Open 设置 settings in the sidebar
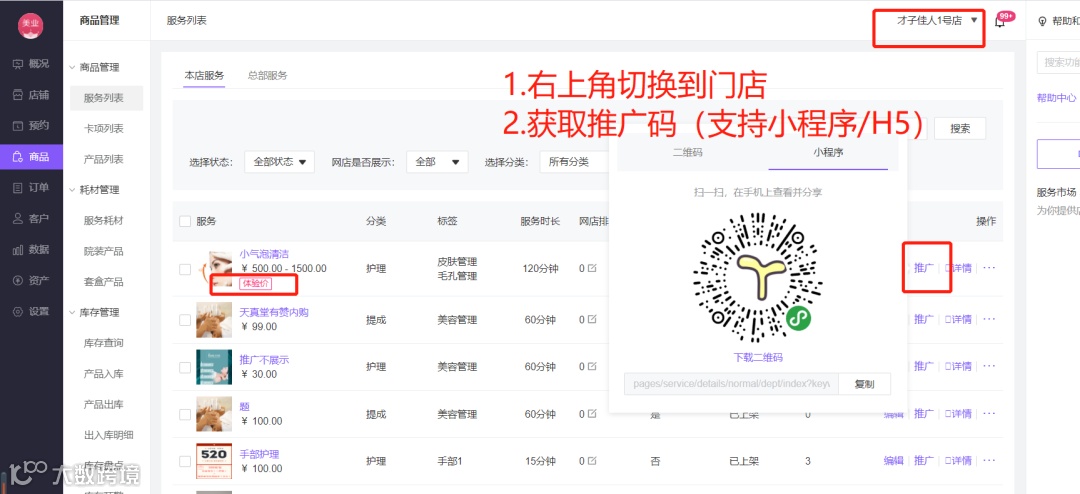This screenshot has height=494, width=1080. 31,311
